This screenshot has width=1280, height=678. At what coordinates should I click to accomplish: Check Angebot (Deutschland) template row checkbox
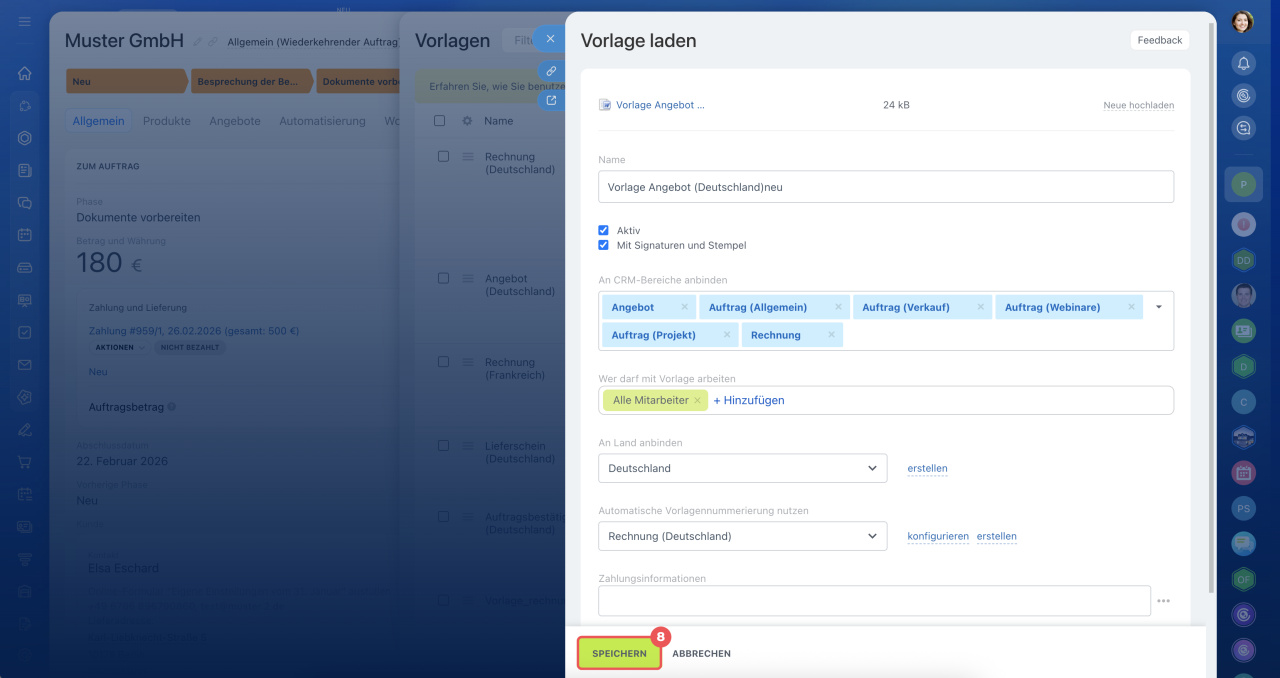click(x=443, y=279)
